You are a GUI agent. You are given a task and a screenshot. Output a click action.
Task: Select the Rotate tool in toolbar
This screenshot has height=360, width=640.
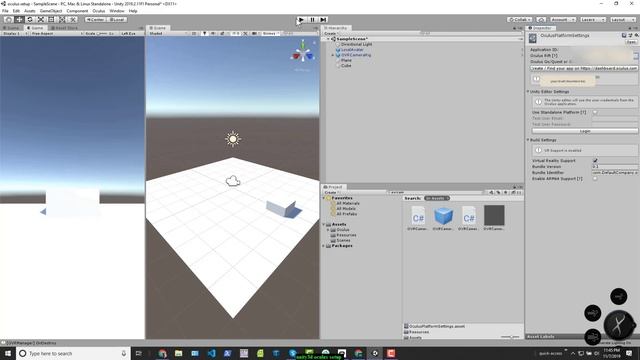[x=30, y=20]
